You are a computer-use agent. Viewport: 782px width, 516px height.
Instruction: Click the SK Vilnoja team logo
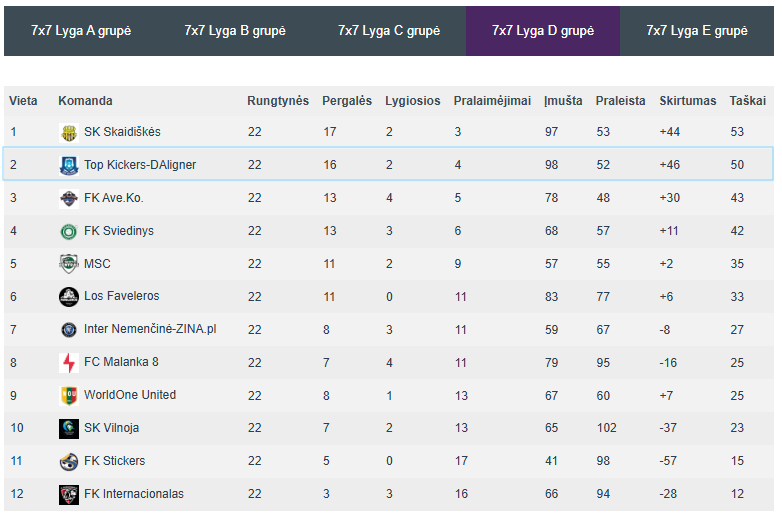point(69,429)
